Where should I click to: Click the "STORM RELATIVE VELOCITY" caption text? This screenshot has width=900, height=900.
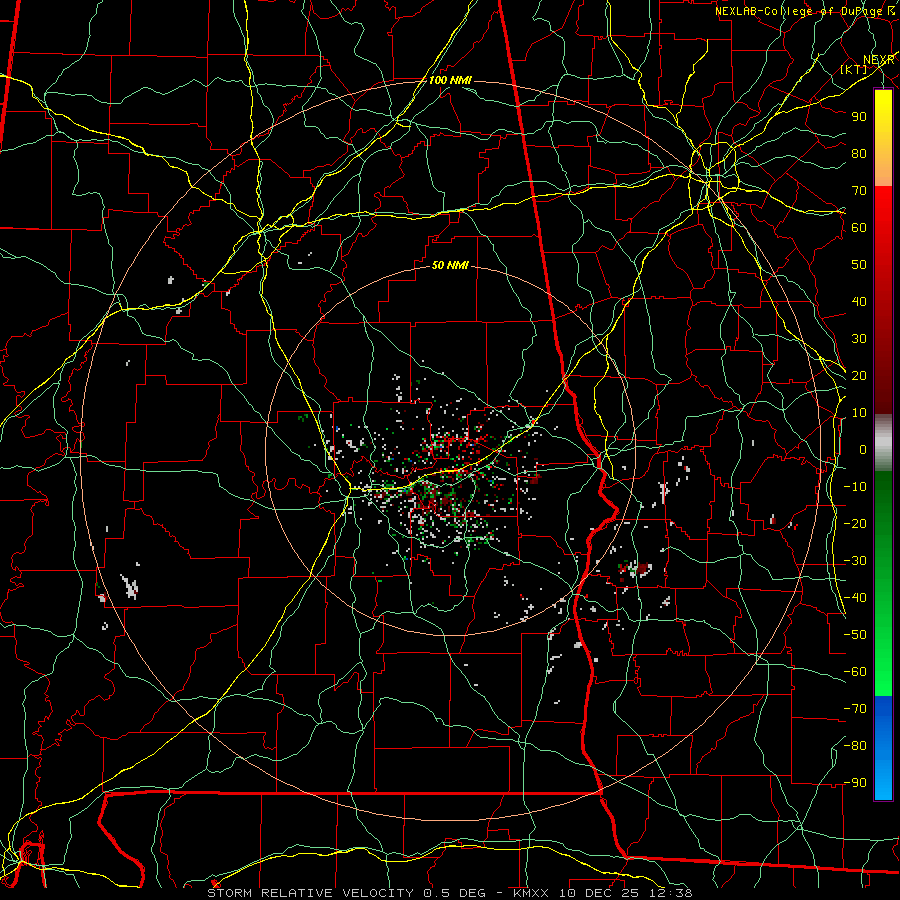311,893
